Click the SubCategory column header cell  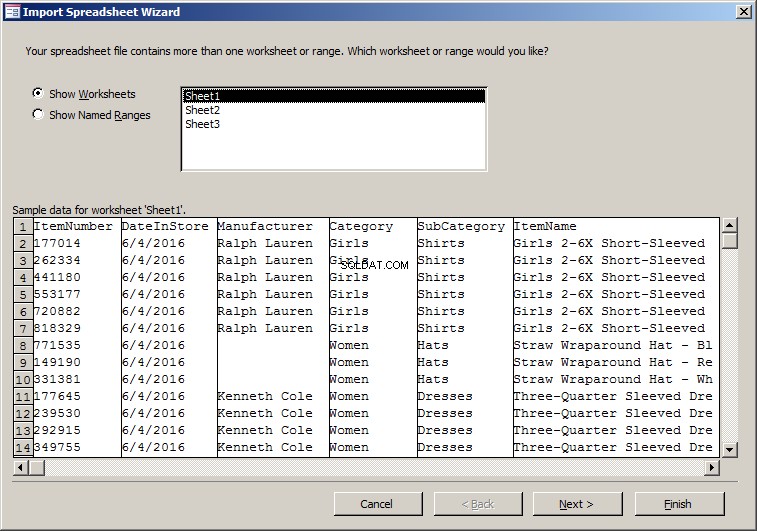point(465,226)
